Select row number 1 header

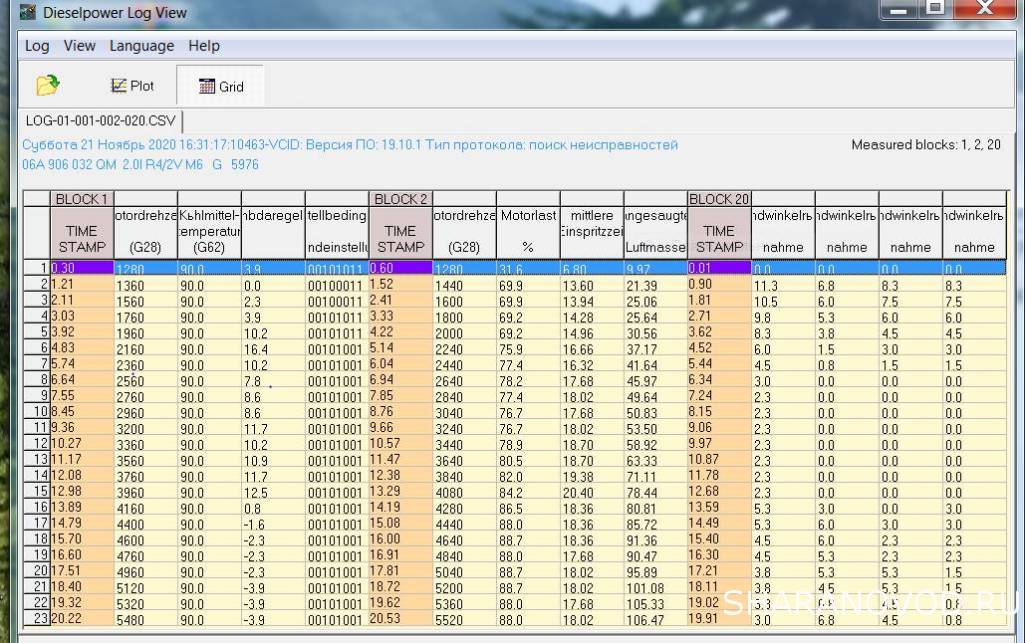coord(35,268)
